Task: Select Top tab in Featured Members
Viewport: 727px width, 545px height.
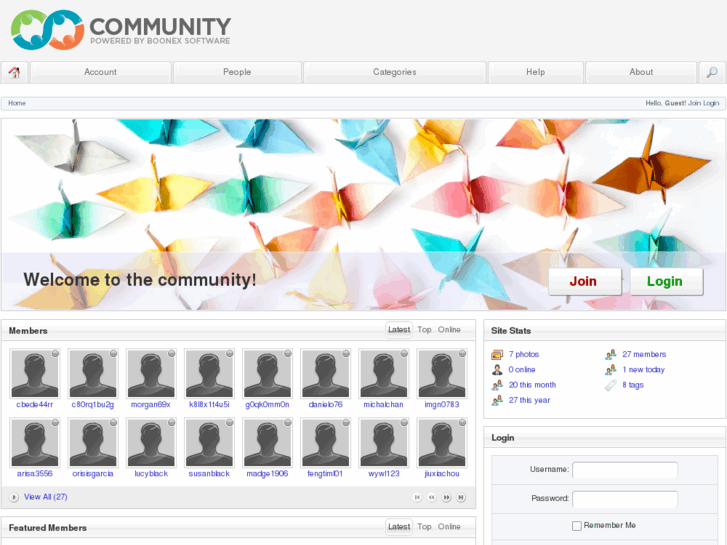Action: [x=424, y=527]
